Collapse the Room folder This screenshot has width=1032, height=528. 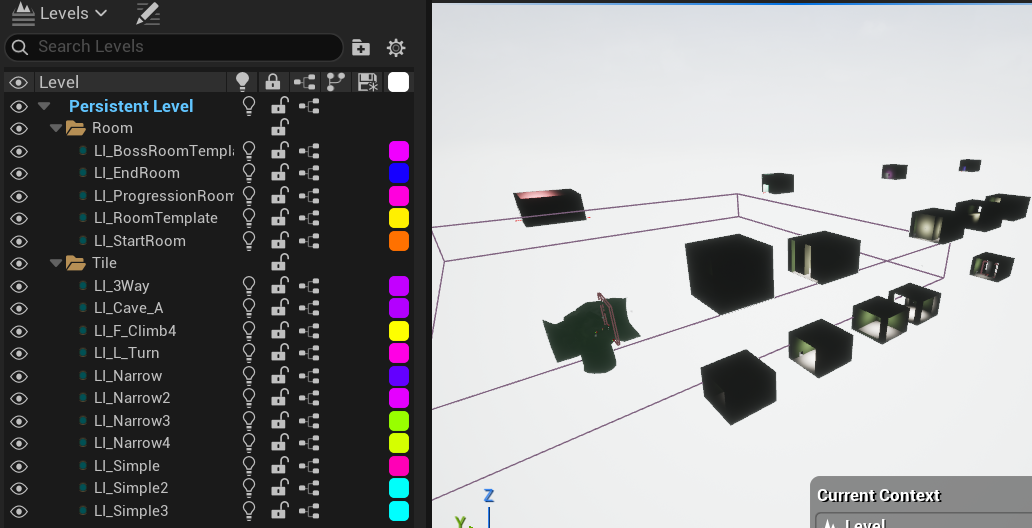point(56,128)
